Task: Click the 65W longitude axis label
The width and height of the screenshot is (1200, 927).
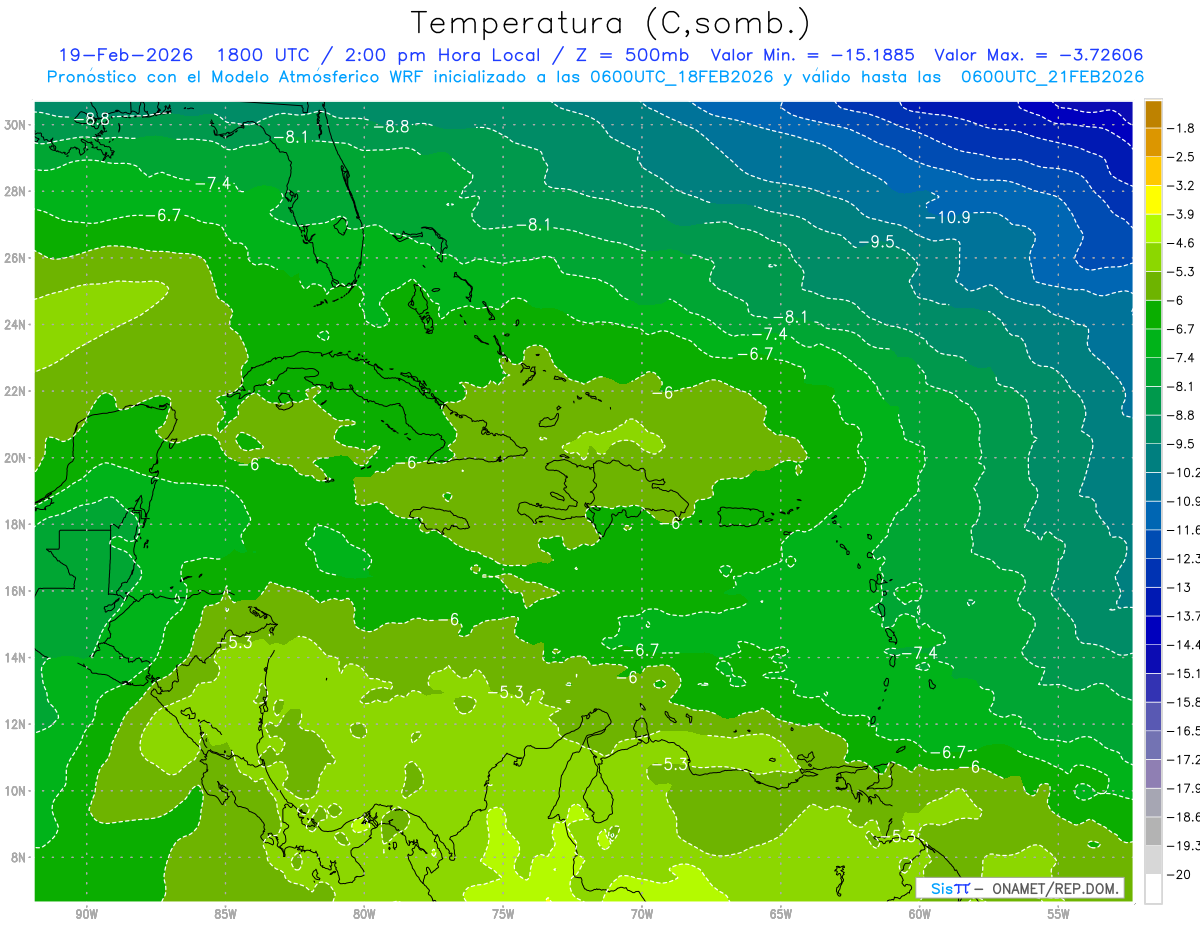Action: coord(781,914)
